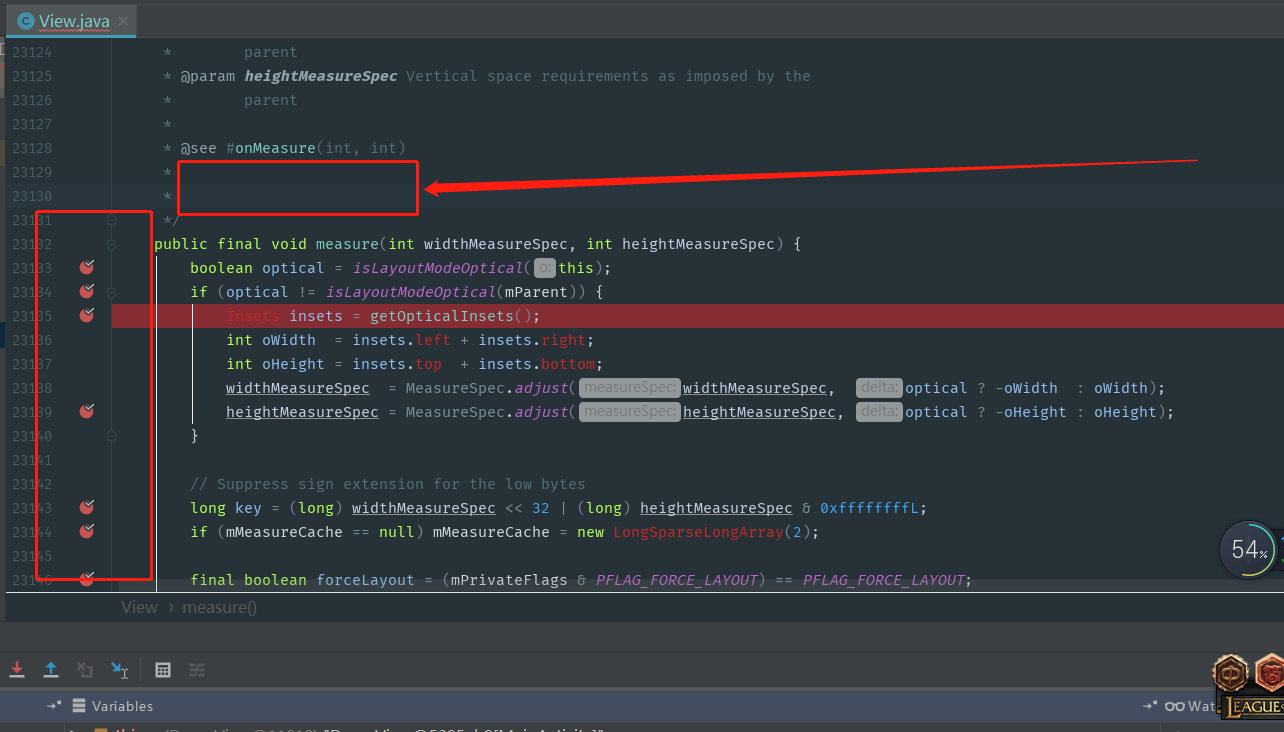Click the onMeasure link in the Javadoc
This screenshot has height=732, width=1284.
pos(275,148)
